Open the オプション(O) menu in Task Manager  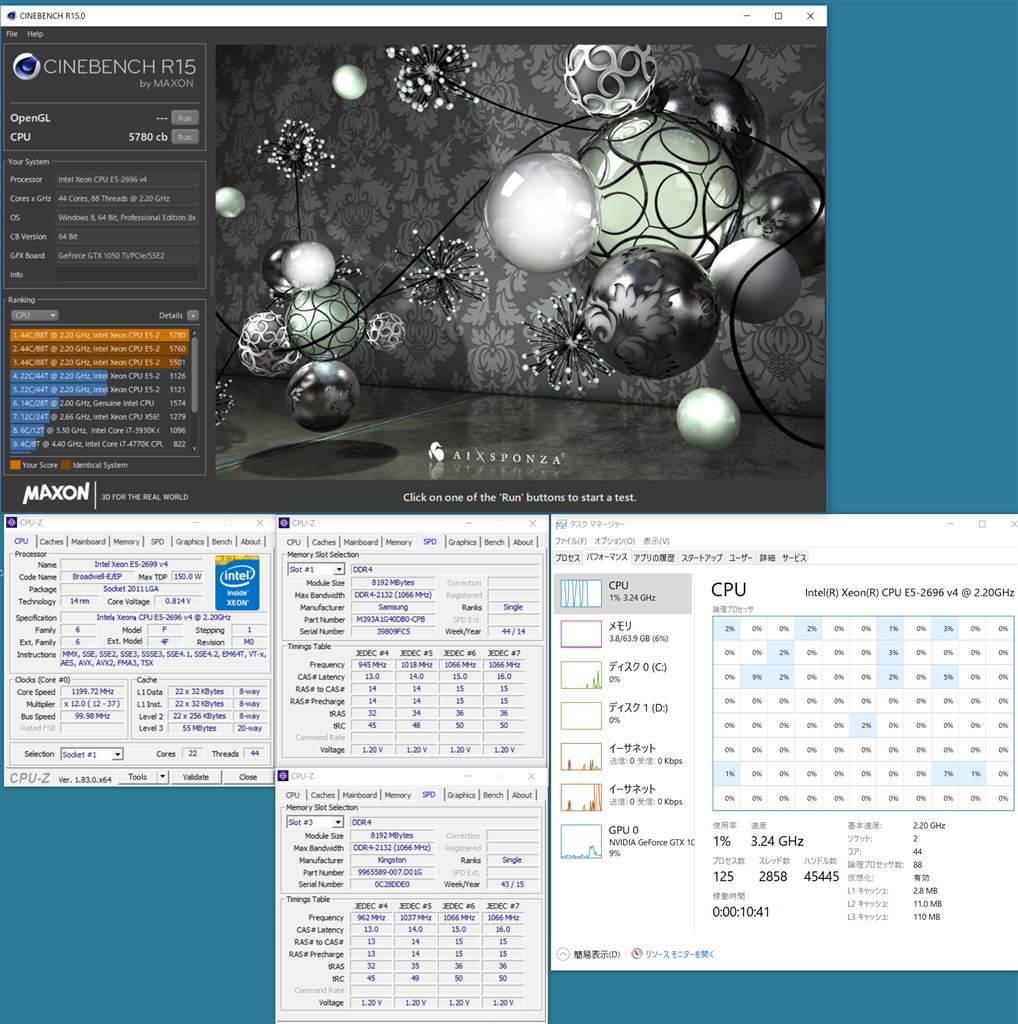(x=614, y=541)
